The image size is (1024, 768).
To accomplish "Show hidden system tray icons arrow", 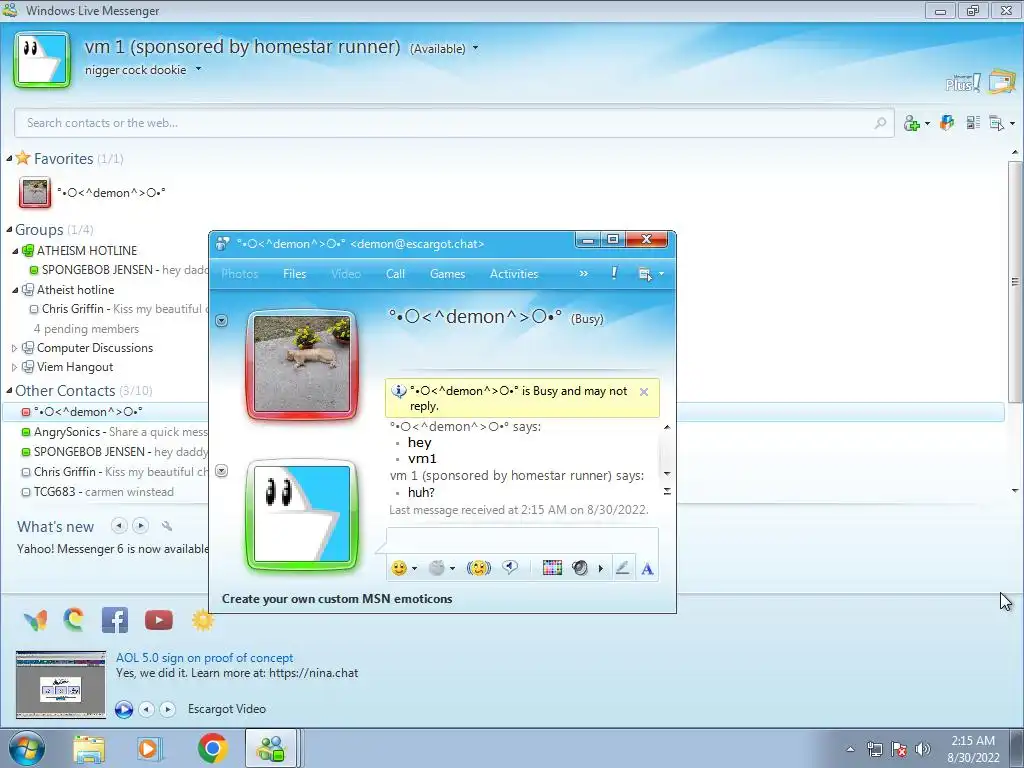I will (x=850, y=749).
